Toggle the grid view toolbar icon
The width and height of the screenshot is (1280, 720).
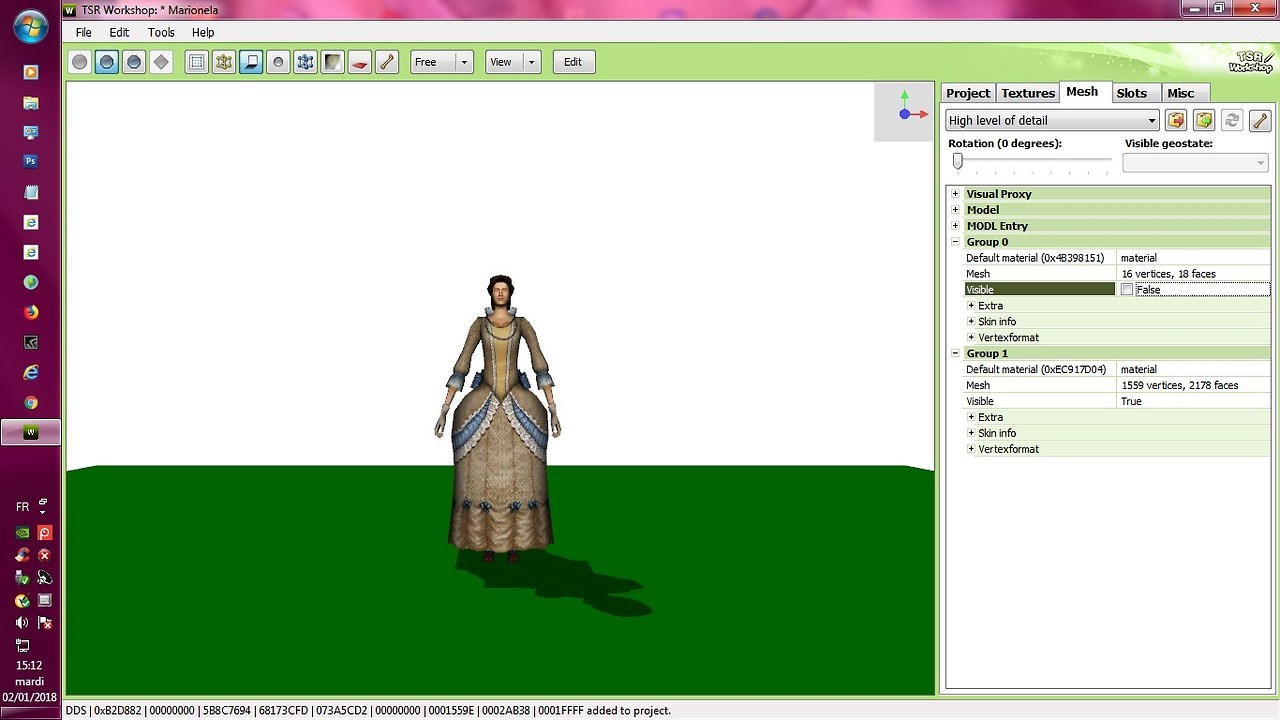point(197,62)
